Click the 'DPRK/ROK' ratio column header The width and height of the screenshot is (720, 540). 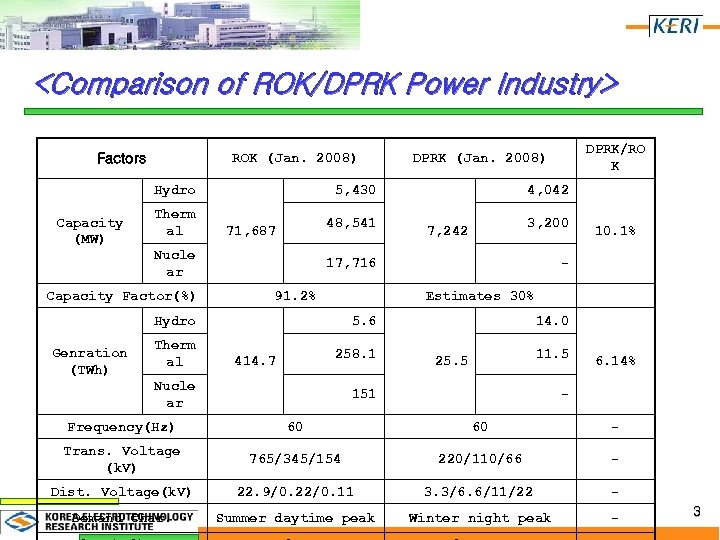(615, 158)
